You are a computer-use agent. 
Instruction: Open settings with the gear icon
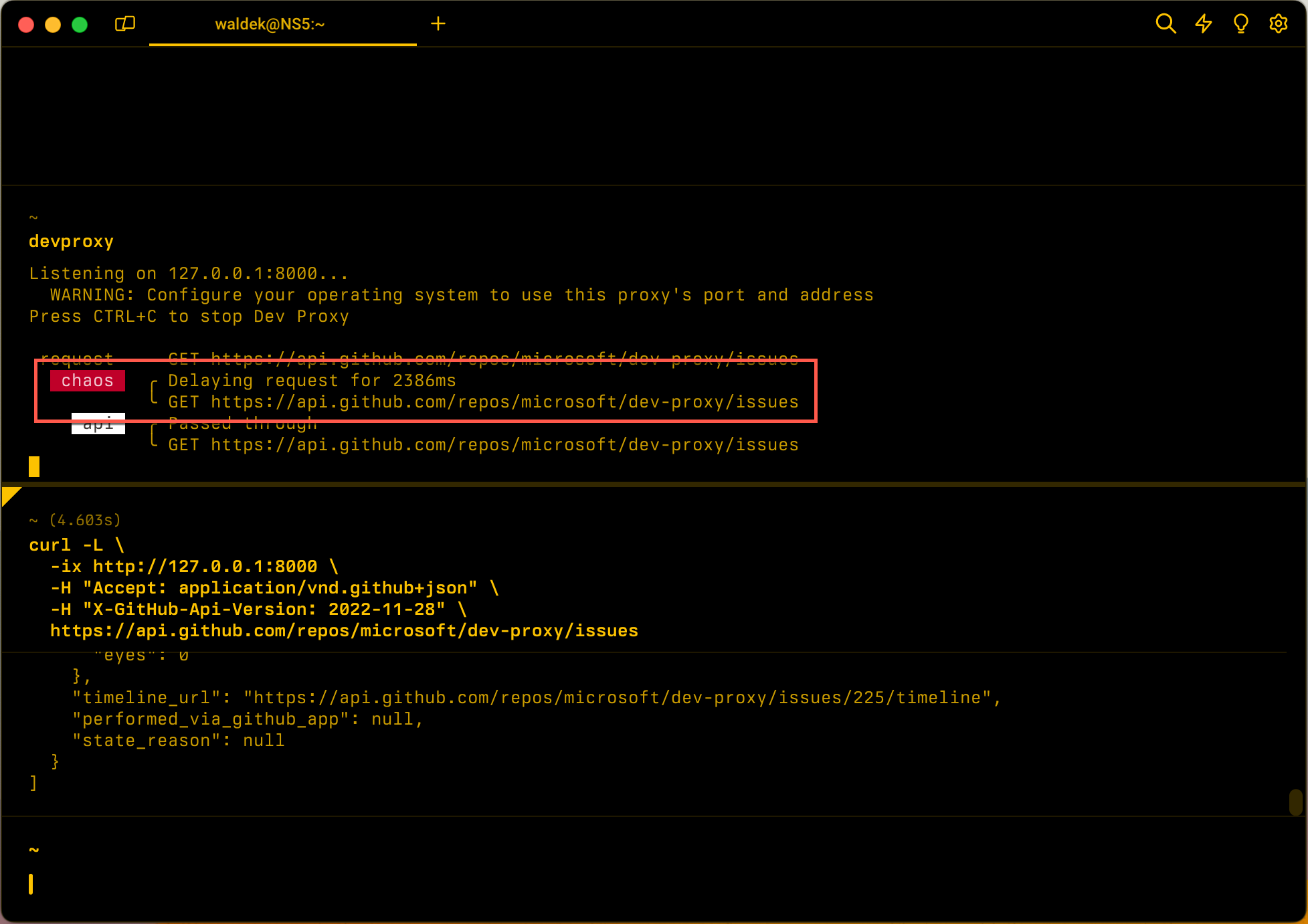[x=1278, y=24]
